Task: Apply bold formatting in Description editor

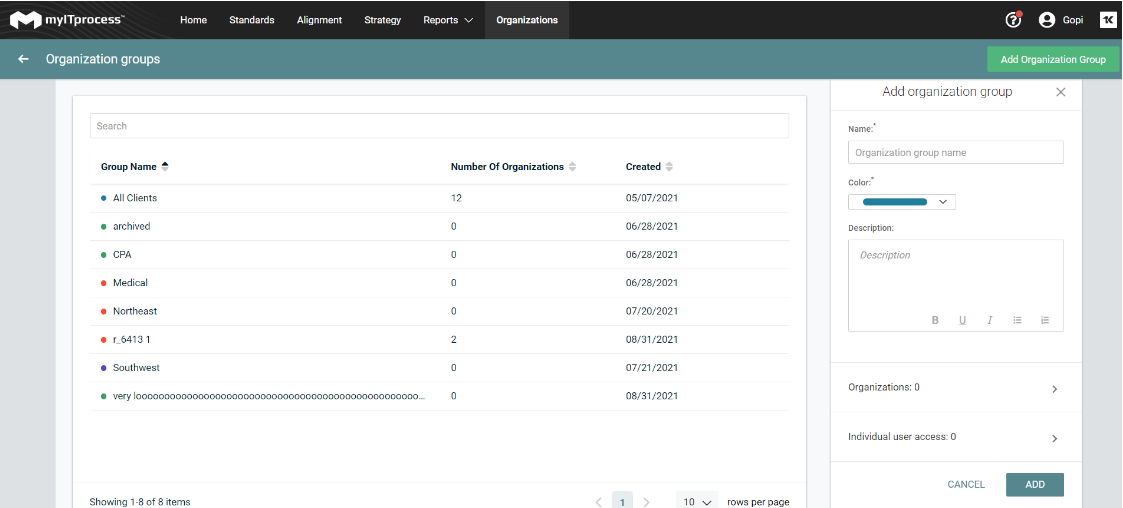Action: [x=935, y=320]
